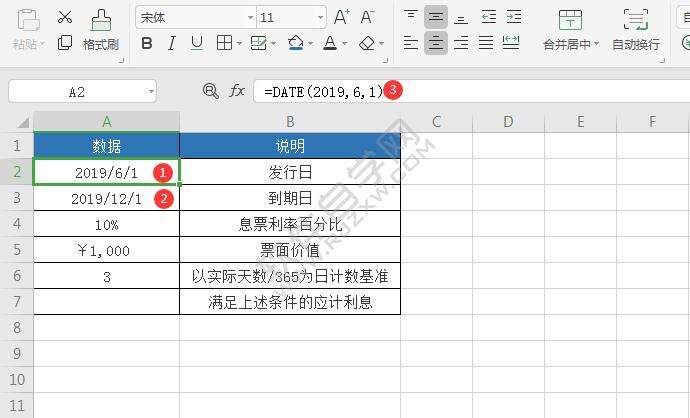Click formula bar with =DATE(2019,6,1)
The width and height of the screenshot is (690, 418).
pyautogui.click(x=471, y=92)
